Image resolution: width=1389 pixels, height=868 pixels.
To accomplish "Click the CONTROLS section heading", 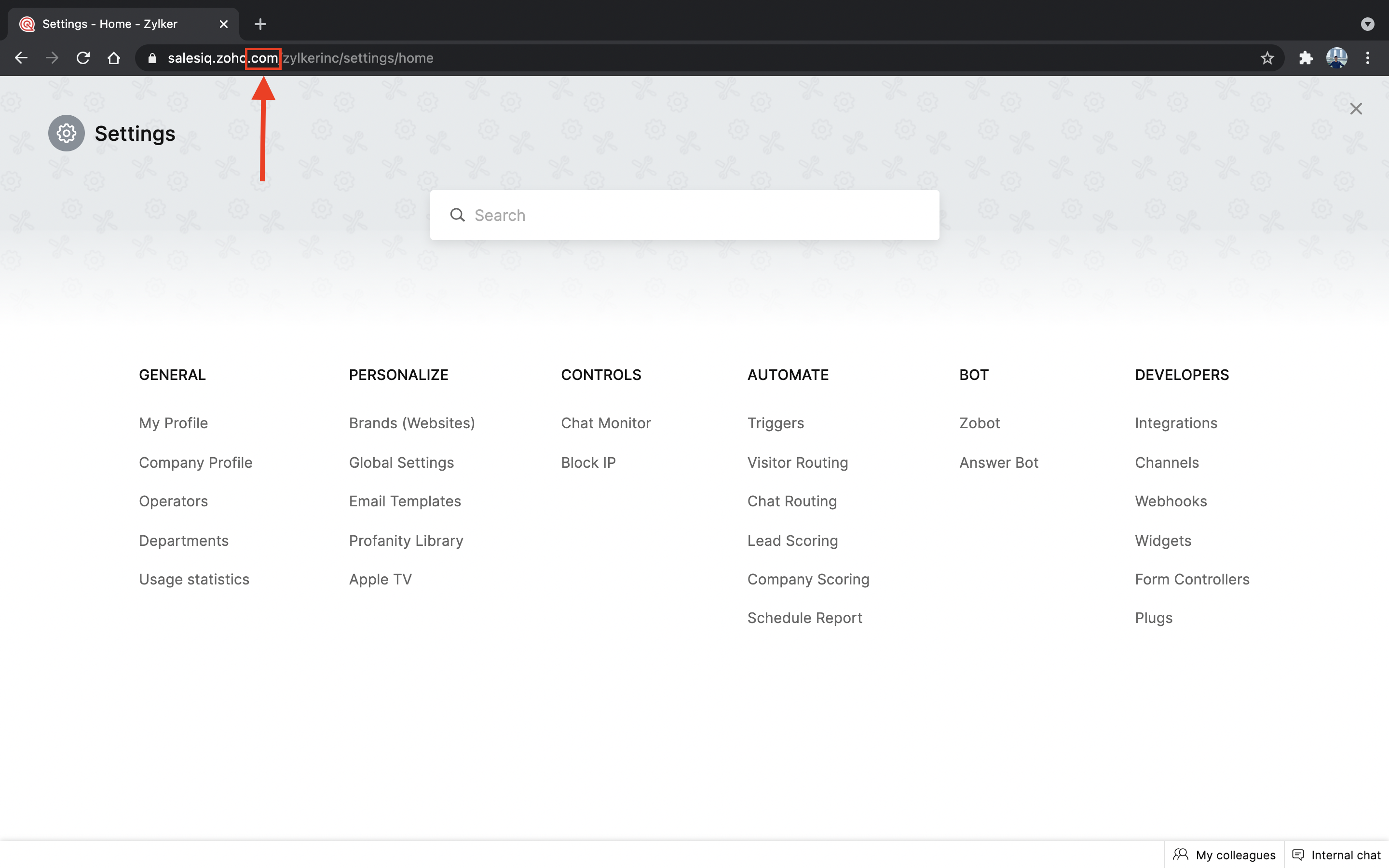I will (601, 375).
